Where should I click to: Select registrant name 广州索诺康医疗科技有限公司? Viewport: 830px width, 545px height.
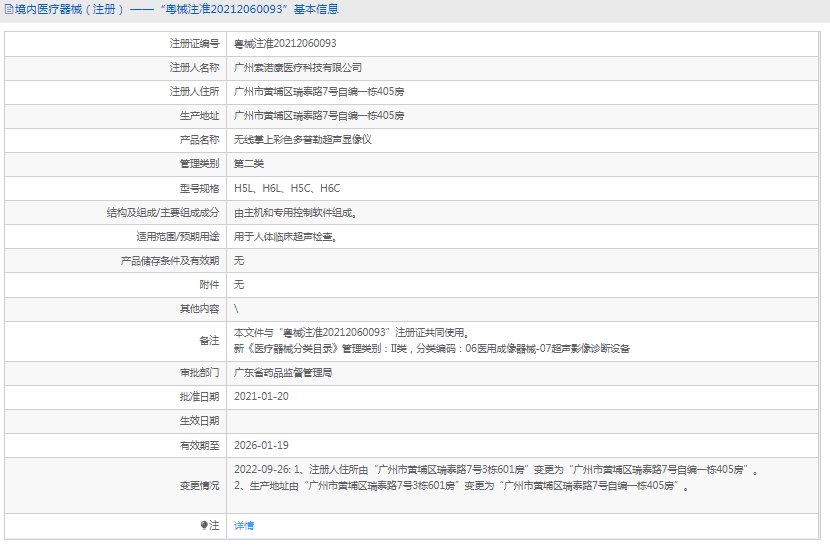[298, 68]
